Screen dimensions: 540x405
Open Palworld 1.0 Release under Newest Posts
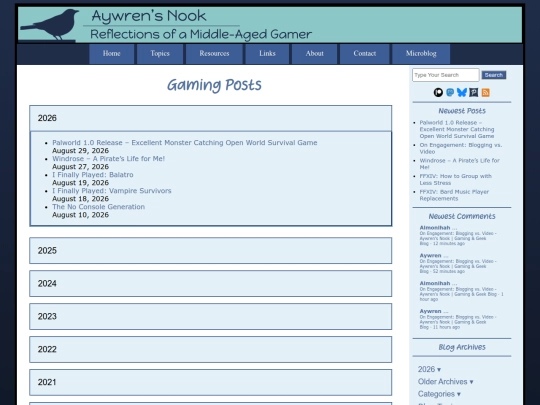click(457, 129)
